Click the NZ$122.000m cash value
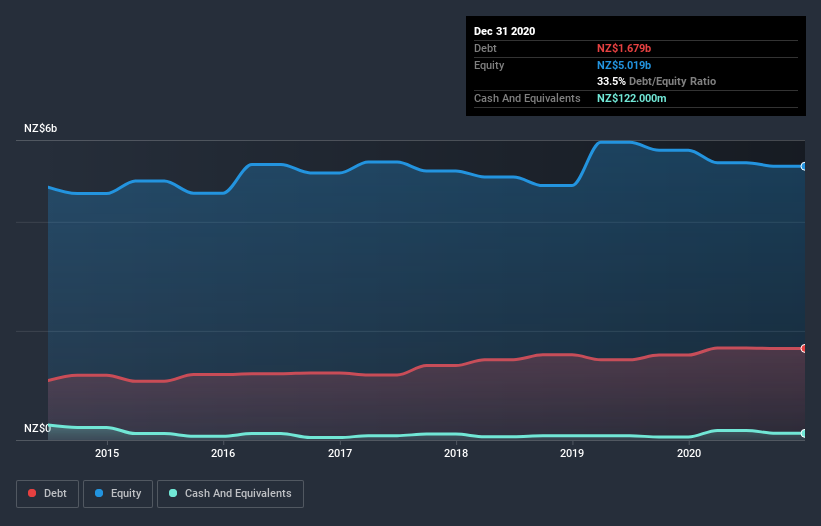This screenshot has height=526, width=821. pos(631,98)
